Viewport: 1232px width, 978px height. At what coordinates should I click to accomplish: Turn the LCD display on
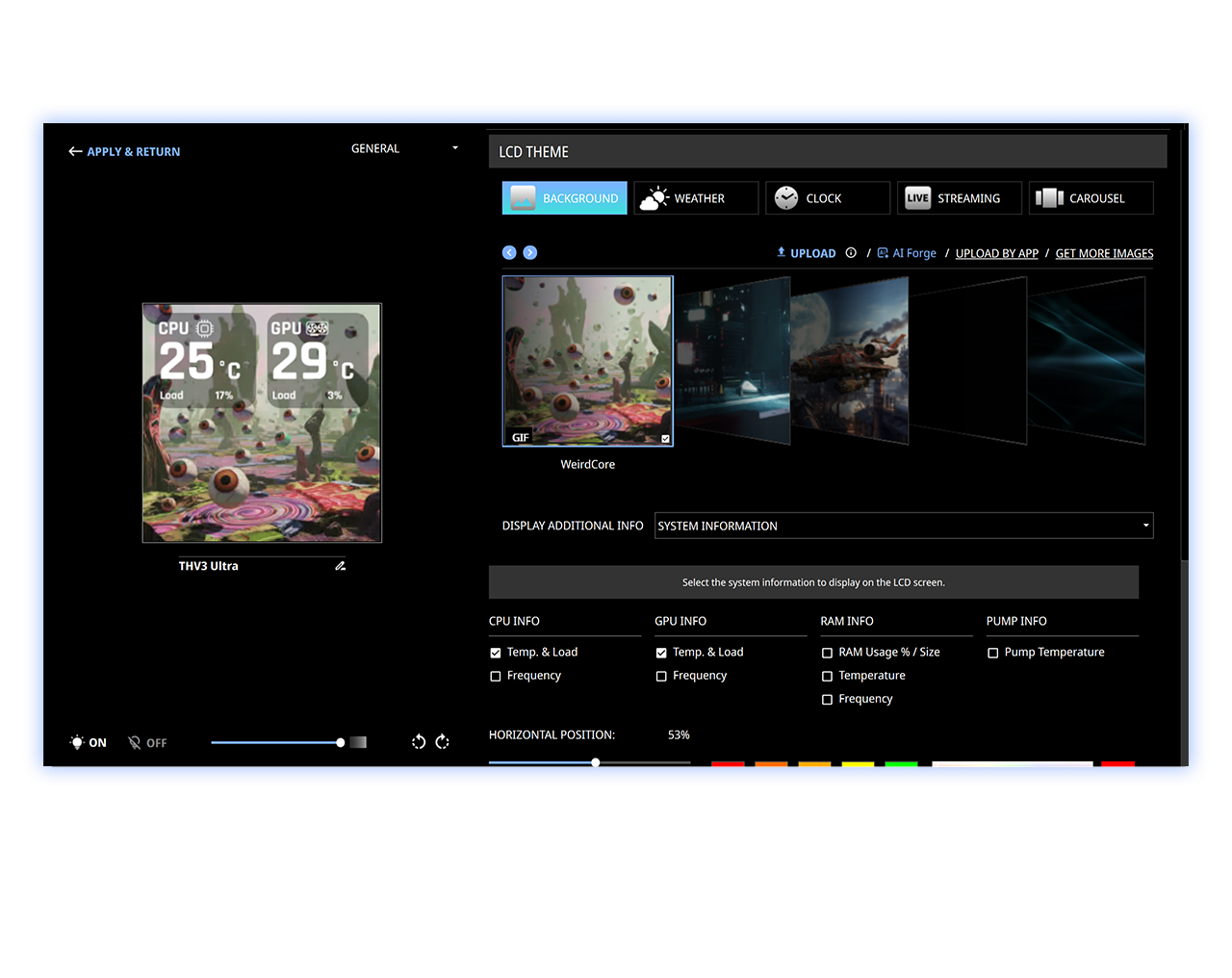tap(88, 743)
